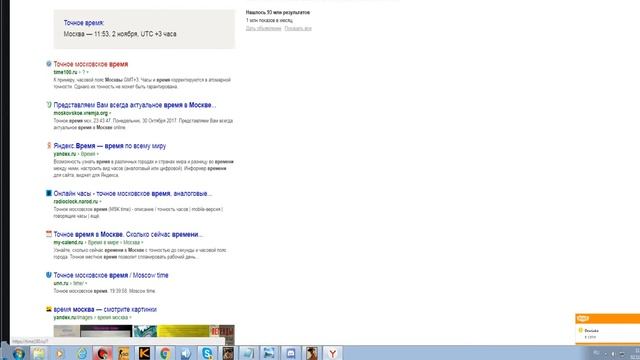This screenshot has height=360, width=640.
Task: Open 'время москва — смотрите картинки' result
Action: coord(105,309)
